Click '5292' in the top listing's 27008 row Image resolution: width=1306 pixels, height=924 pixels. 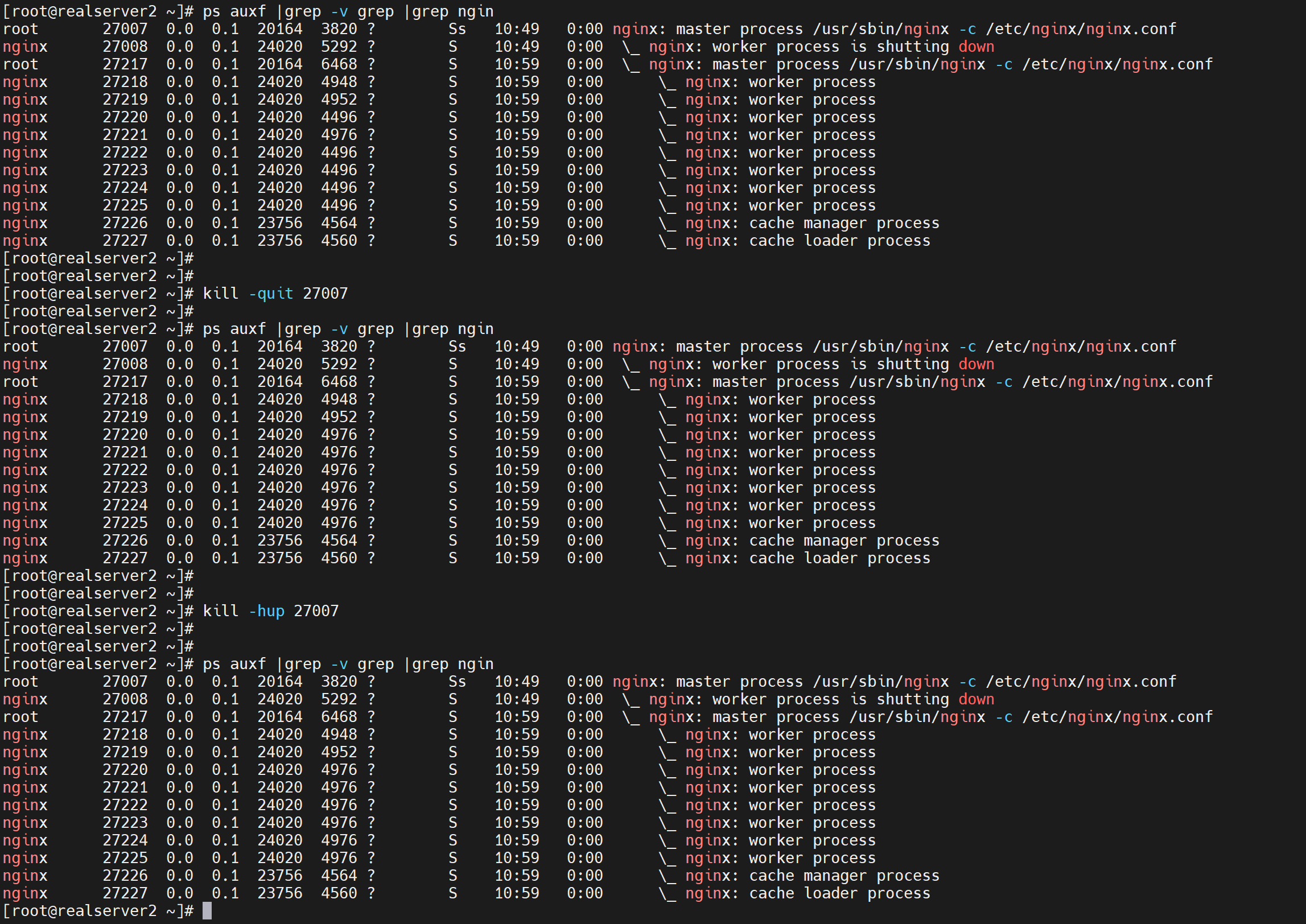pyautogui.click(x=339, y=47)
